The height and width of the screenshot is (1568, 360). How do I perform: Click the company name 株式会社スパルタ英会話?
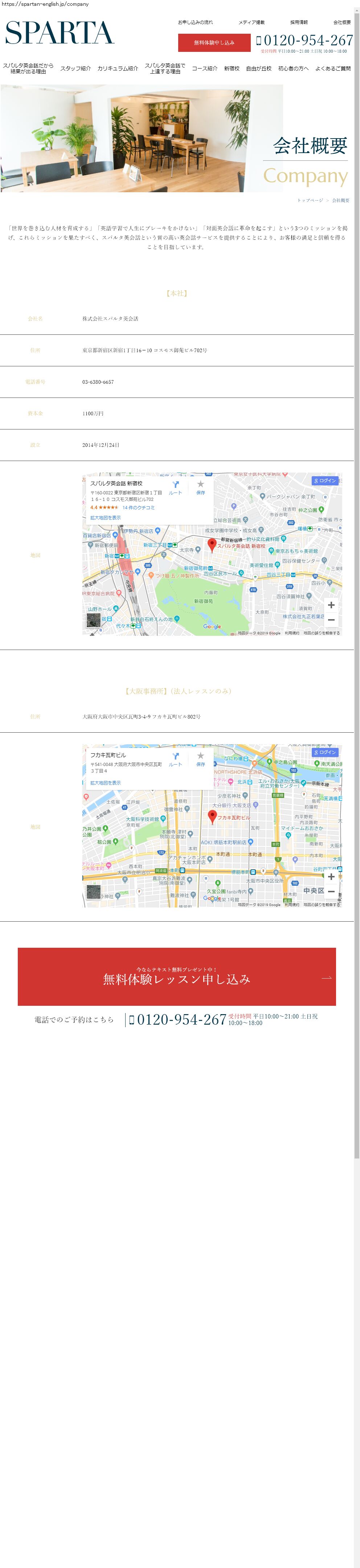tap(110, 319)
